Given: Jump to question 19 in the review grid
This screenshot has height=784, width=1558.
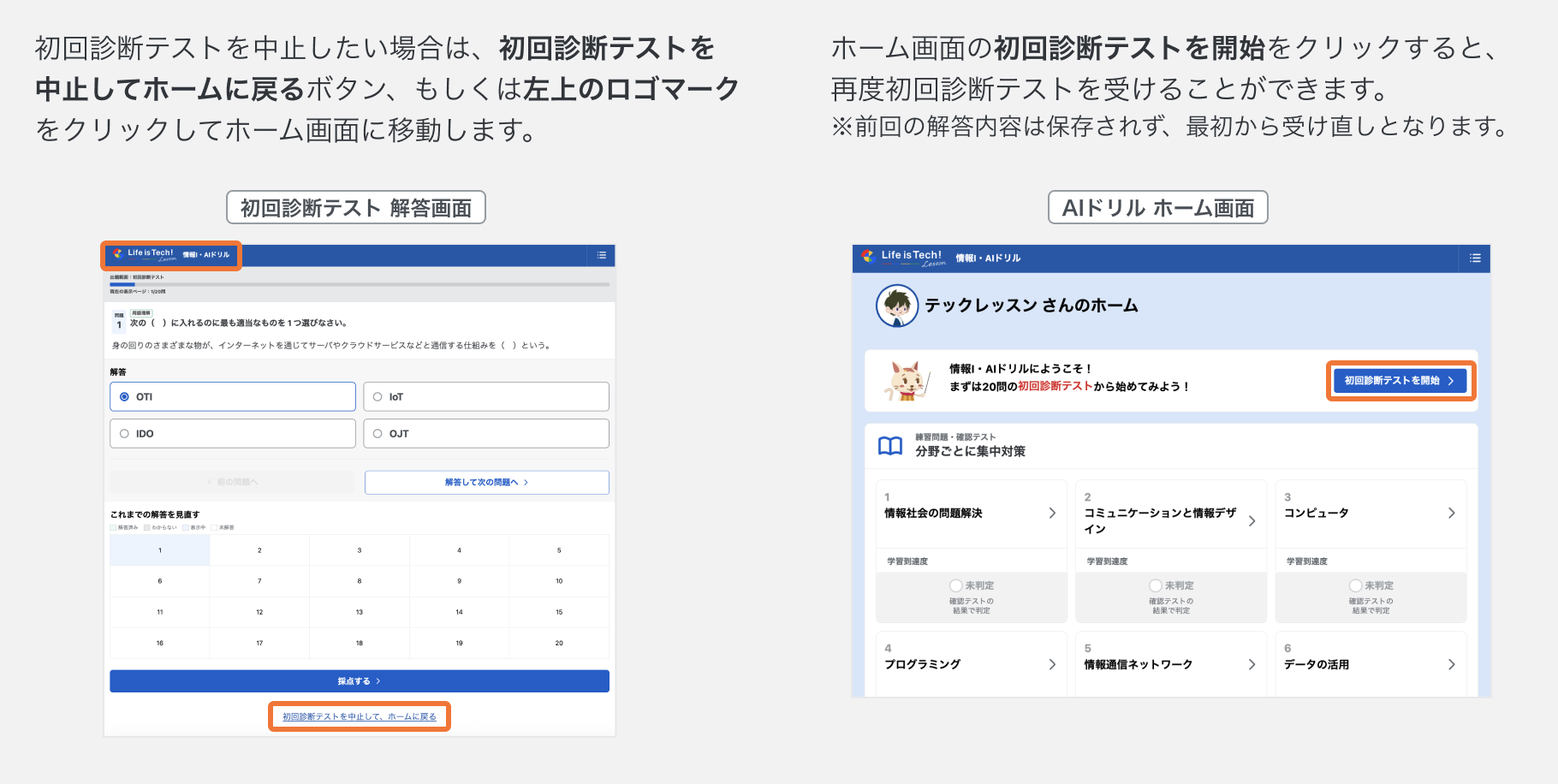Looking at the screenshot, I should [x=459, y=643].
